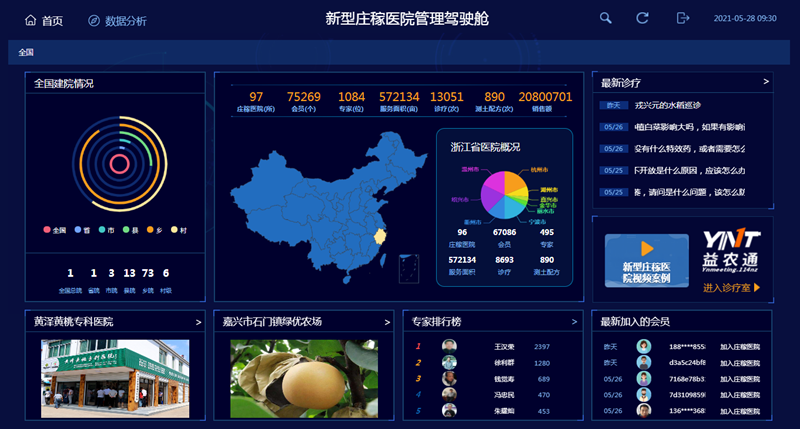Toggle the 村 legend item in chart

point(174,230)
